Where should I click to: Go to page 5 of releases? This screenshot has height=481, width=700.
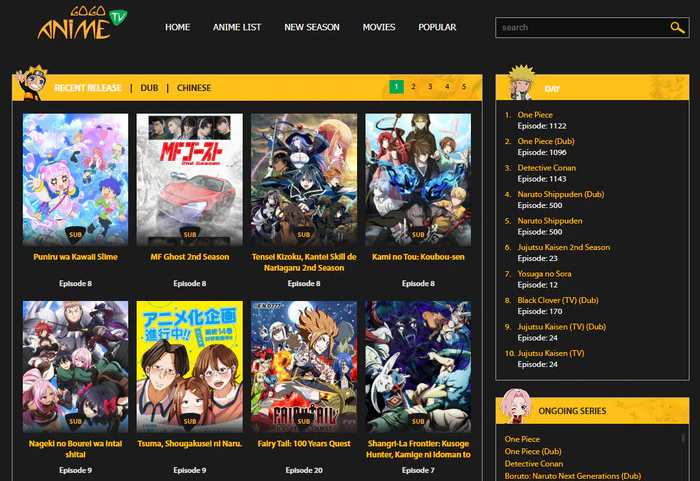click(464, 87)
